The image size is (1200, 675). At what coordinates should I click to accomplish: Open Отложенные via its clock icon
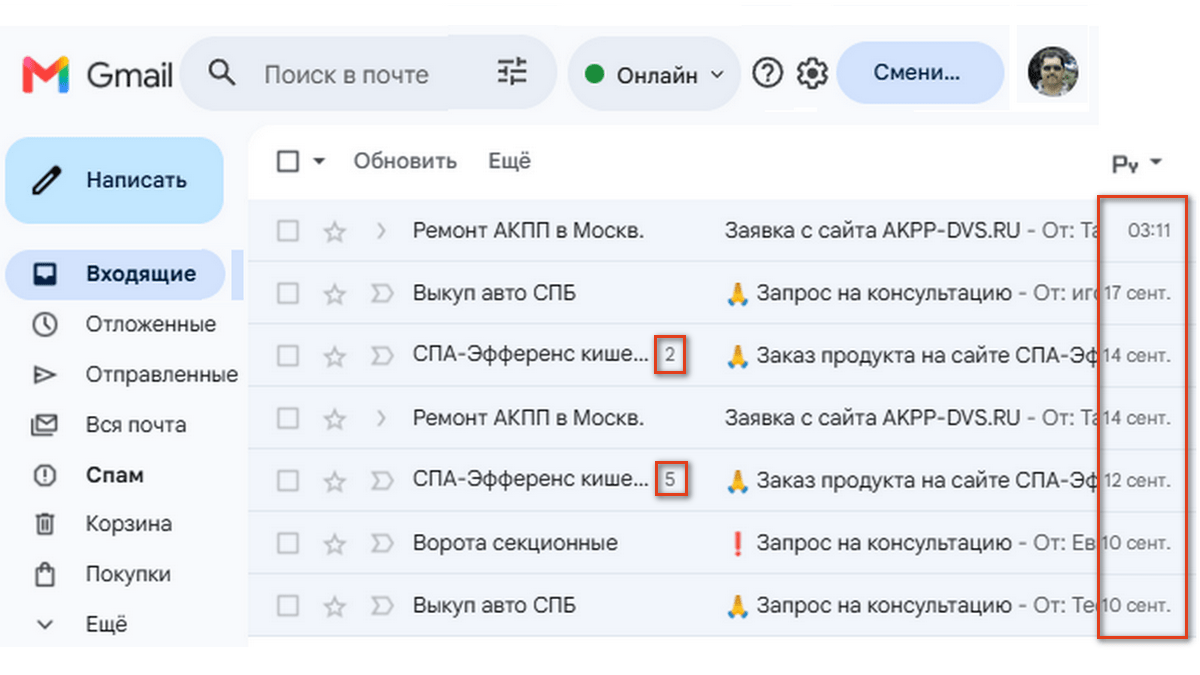[x=45, y=325]
